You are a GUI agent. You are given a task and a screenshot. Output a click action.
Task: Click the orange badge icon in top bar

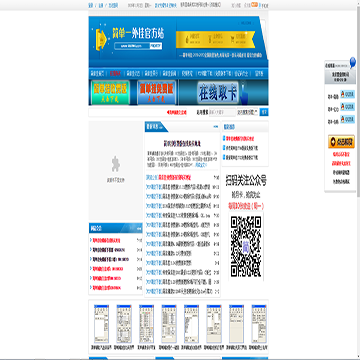pyautogui.click(x=255, y=5)
